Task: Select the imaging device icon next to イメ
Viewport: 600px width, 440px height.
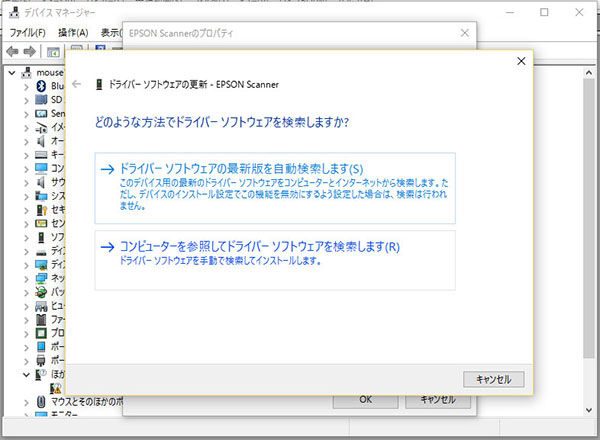Action: click(41, 127)
